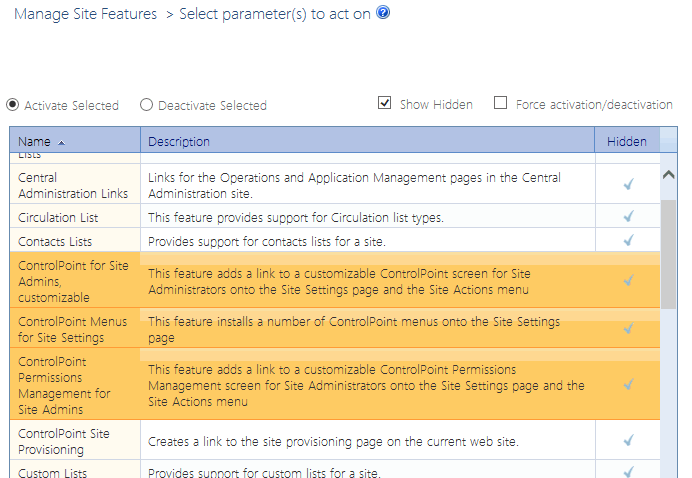
Task: Select the Activate Selected radio button
Action: pyautogui.click(x=13, y=105)
